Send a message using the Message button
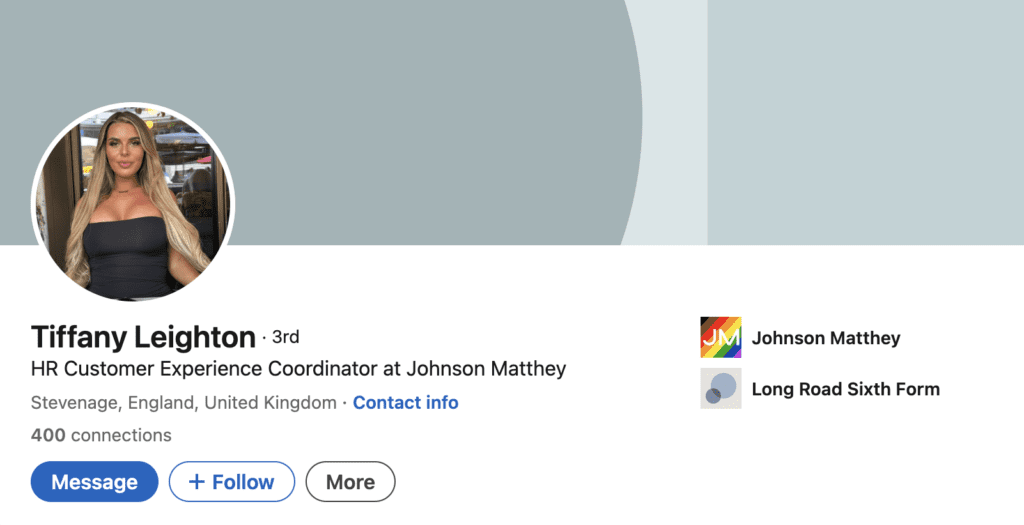This screenshot has width=1024, height=525. click(x=94, y=482)
